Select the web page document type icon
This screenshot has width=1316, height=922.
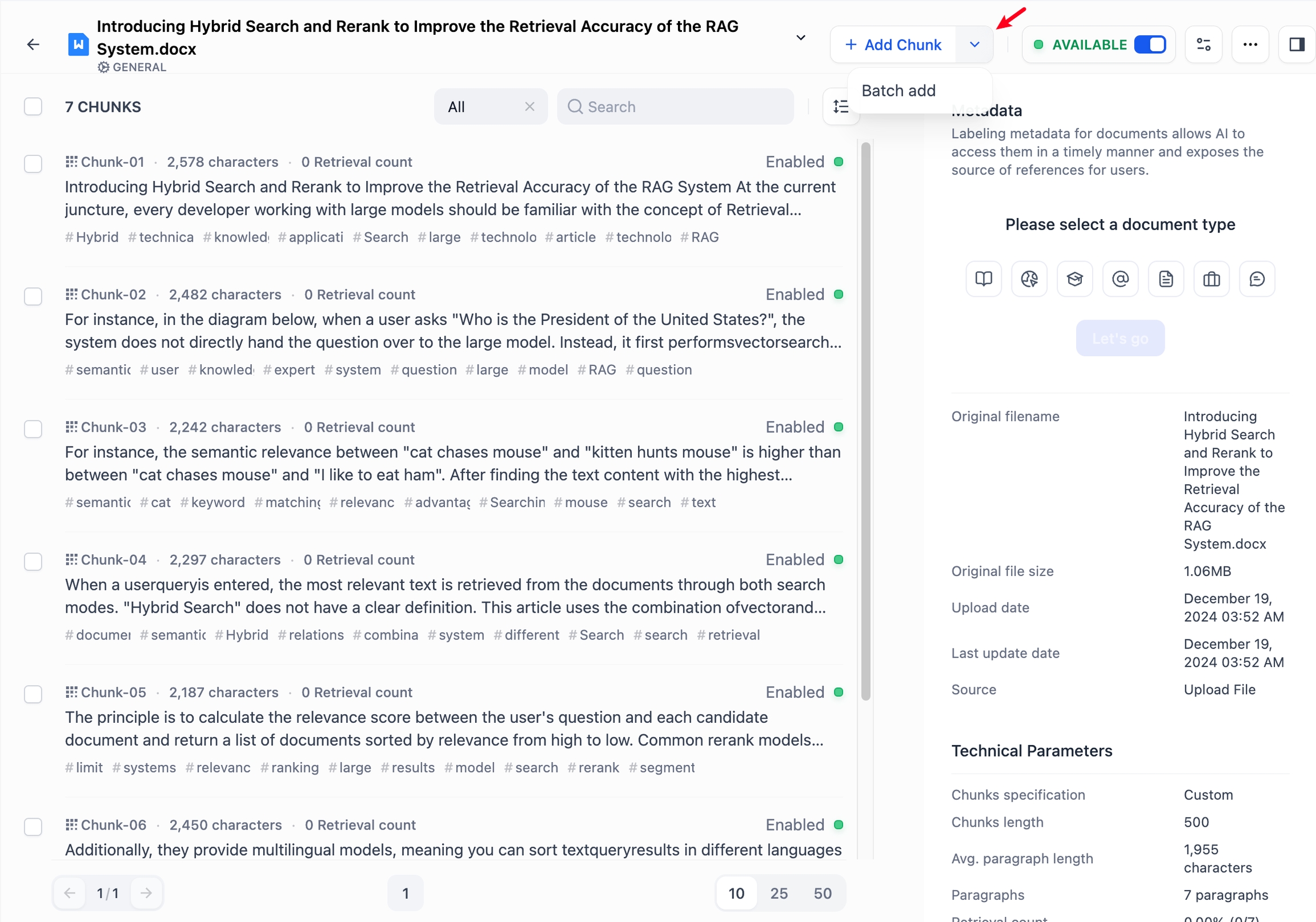click(x=1029, y=279)
